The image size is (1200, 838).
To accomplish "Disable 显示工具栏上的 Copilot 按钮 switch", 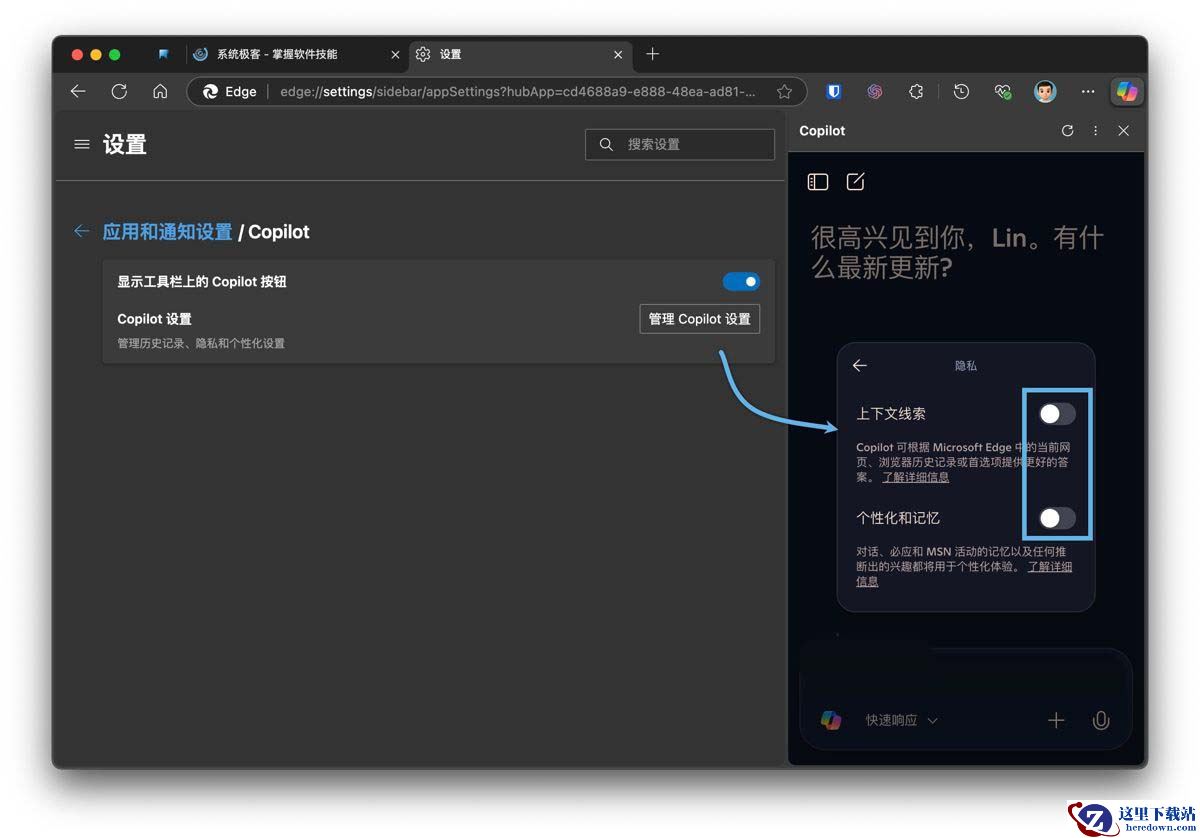I will 741,282.
